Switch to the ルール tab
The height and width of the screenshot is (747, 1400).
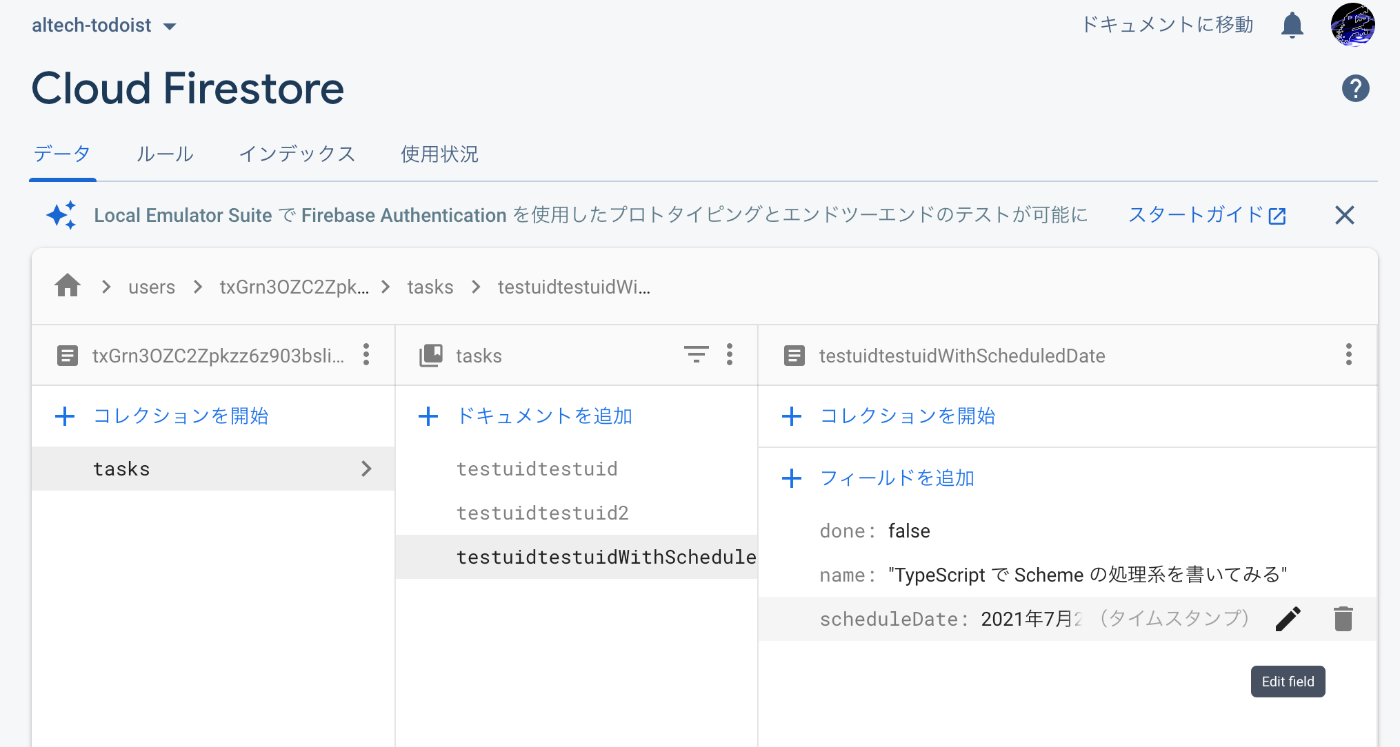tap(165, 154)
